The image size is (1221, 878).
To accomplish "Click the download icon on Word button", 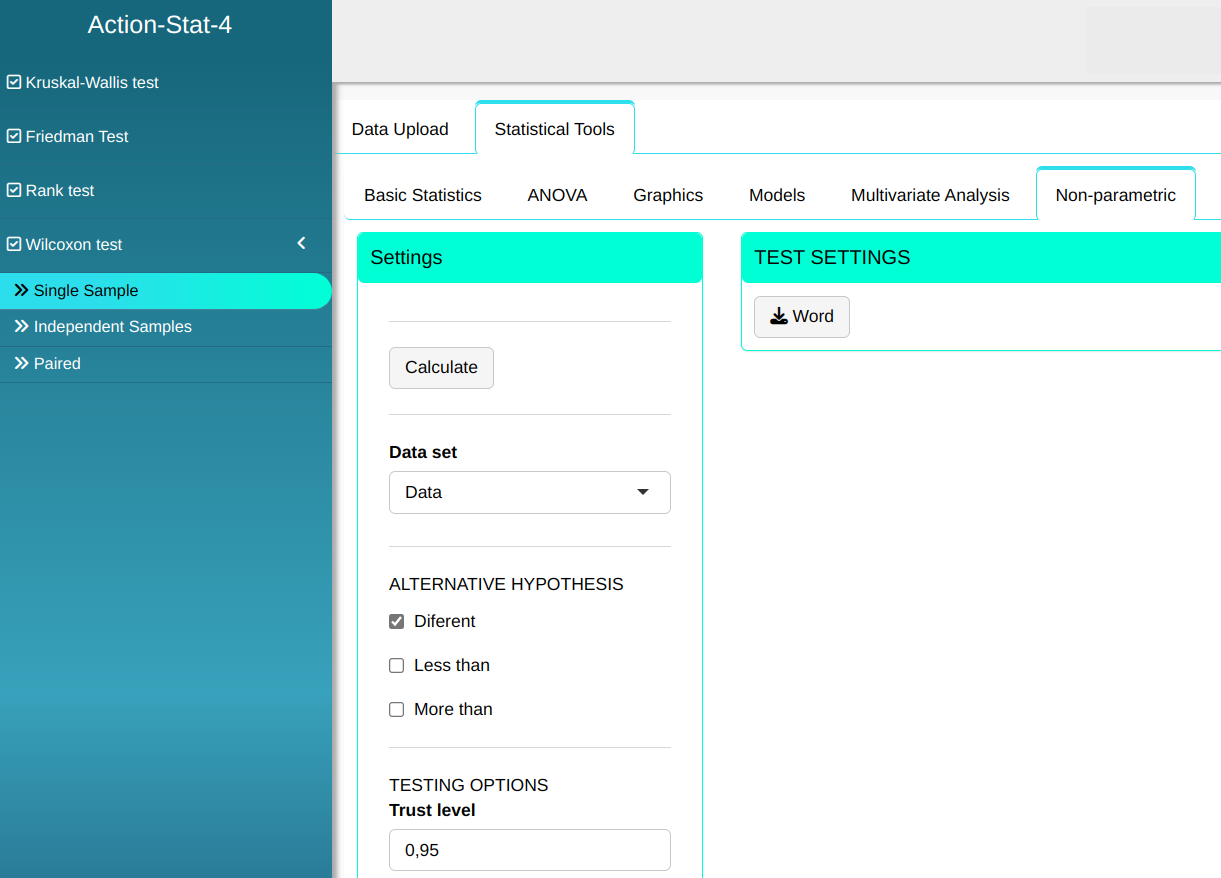I will point(779,317).
